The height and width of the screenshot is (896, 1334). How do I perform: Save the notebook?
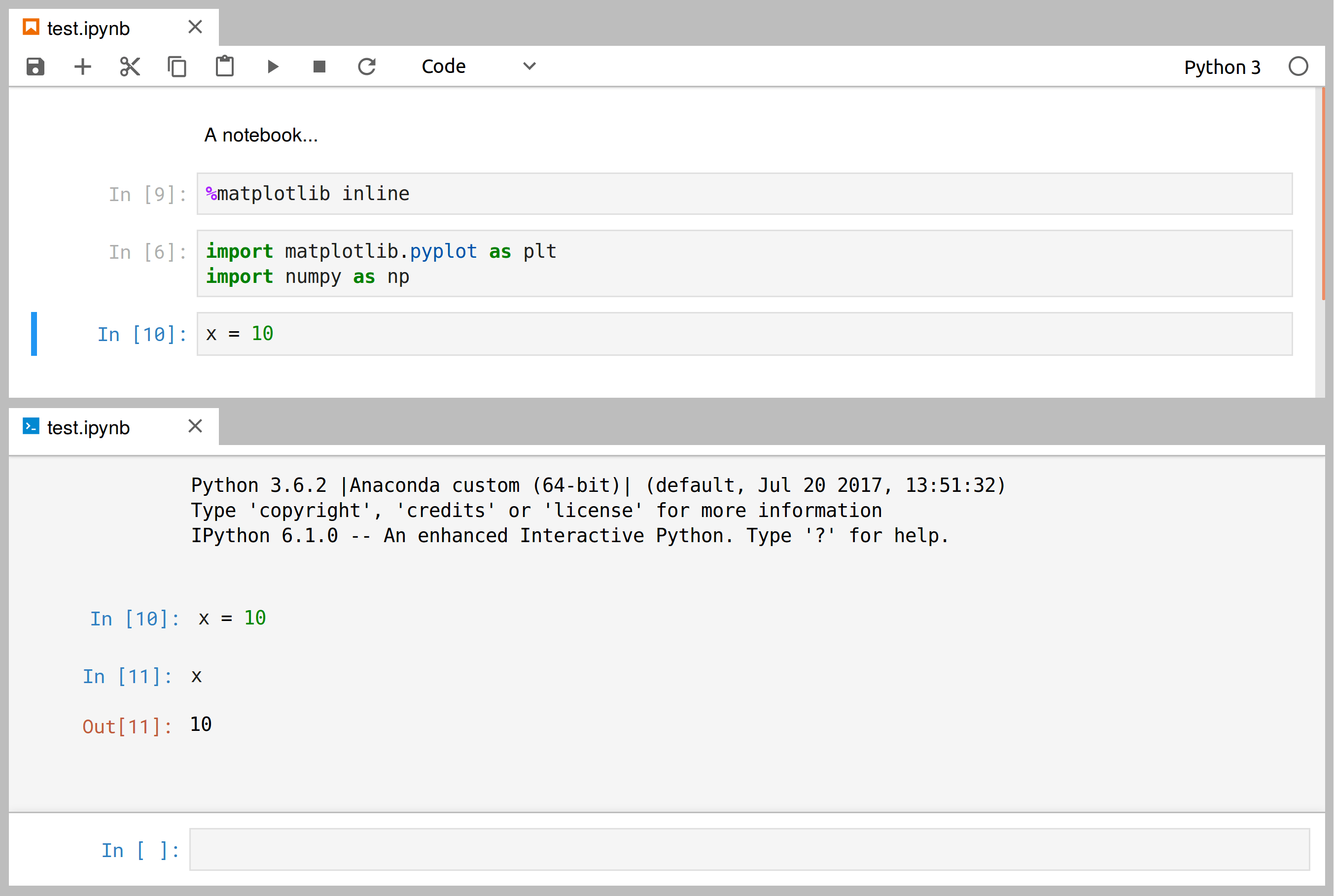pos(35,66)
